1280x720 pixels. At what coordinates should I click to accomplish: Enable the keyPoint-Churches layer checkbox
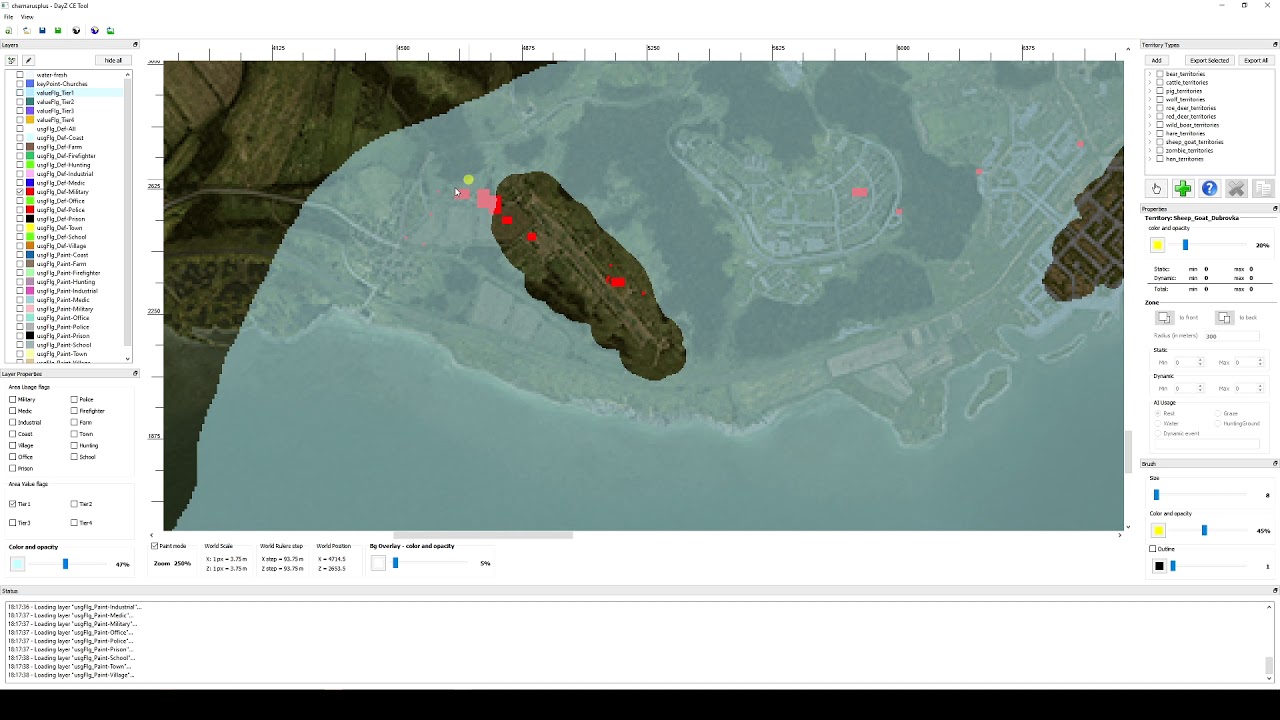[20, 84]
